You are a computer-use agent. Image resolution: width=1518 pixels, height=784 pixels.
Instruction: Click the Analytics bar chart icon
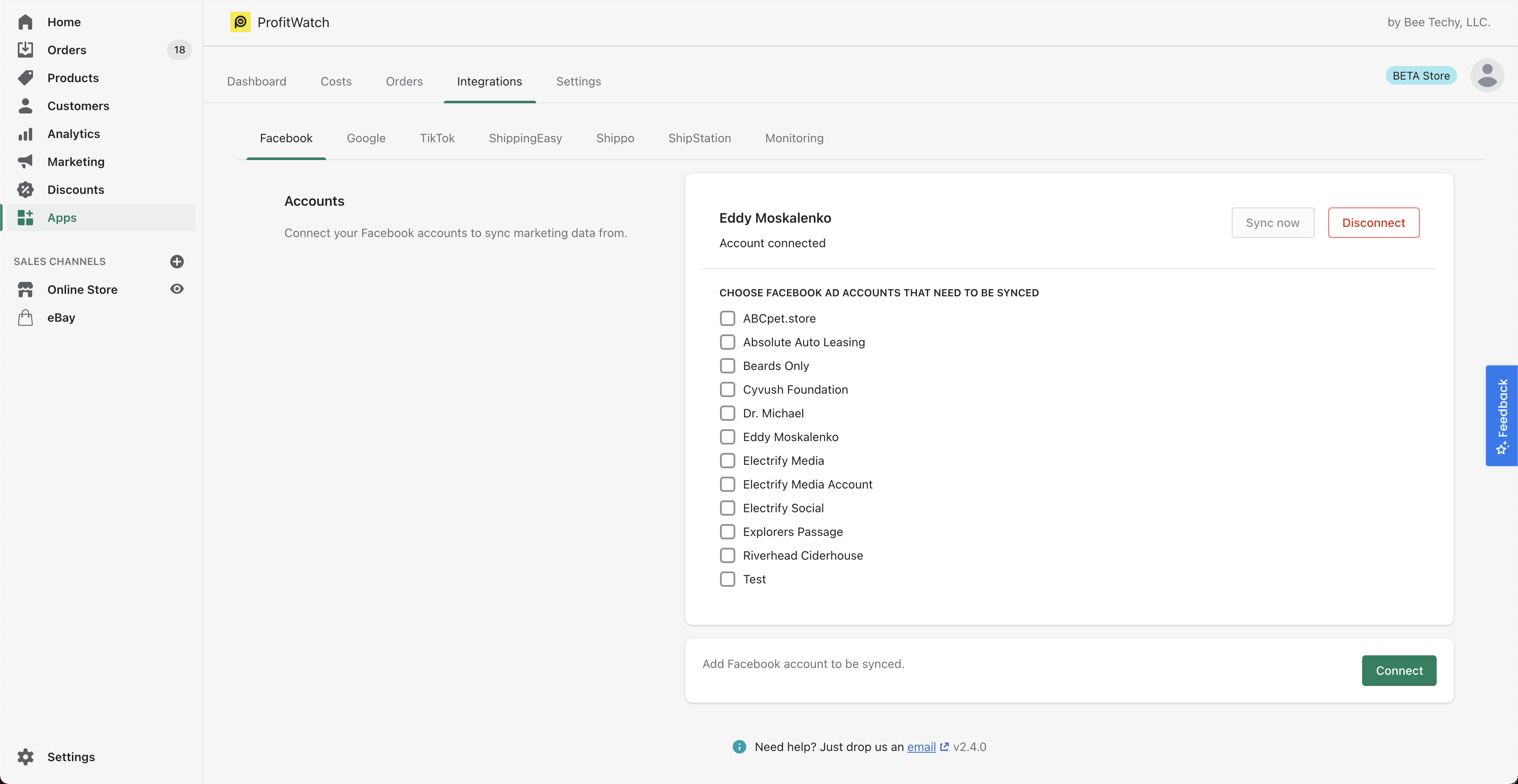25,134
